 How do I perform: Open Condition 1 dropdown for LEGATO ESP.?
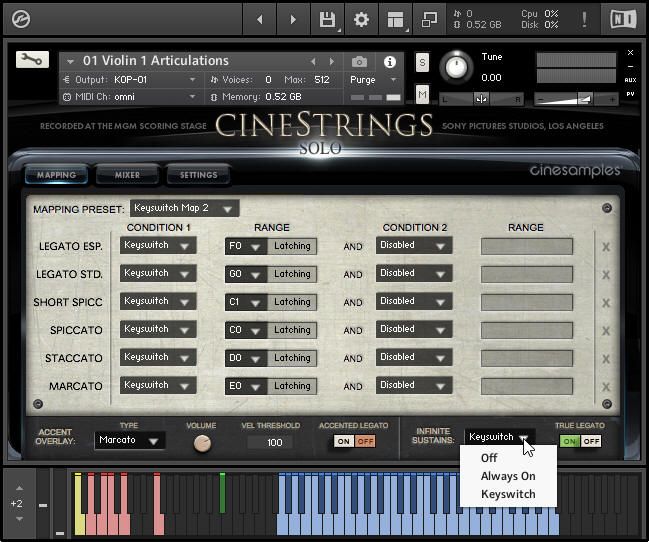tap(158, 245)
